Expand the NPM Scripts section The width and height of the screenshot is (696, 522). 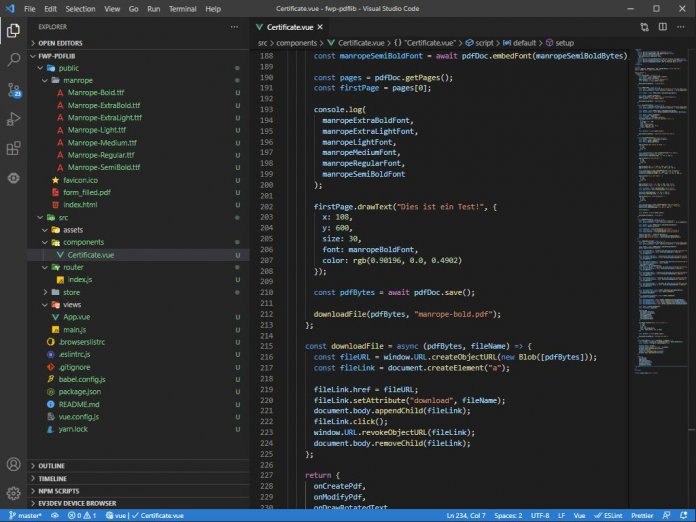click(x=138, y=491)
